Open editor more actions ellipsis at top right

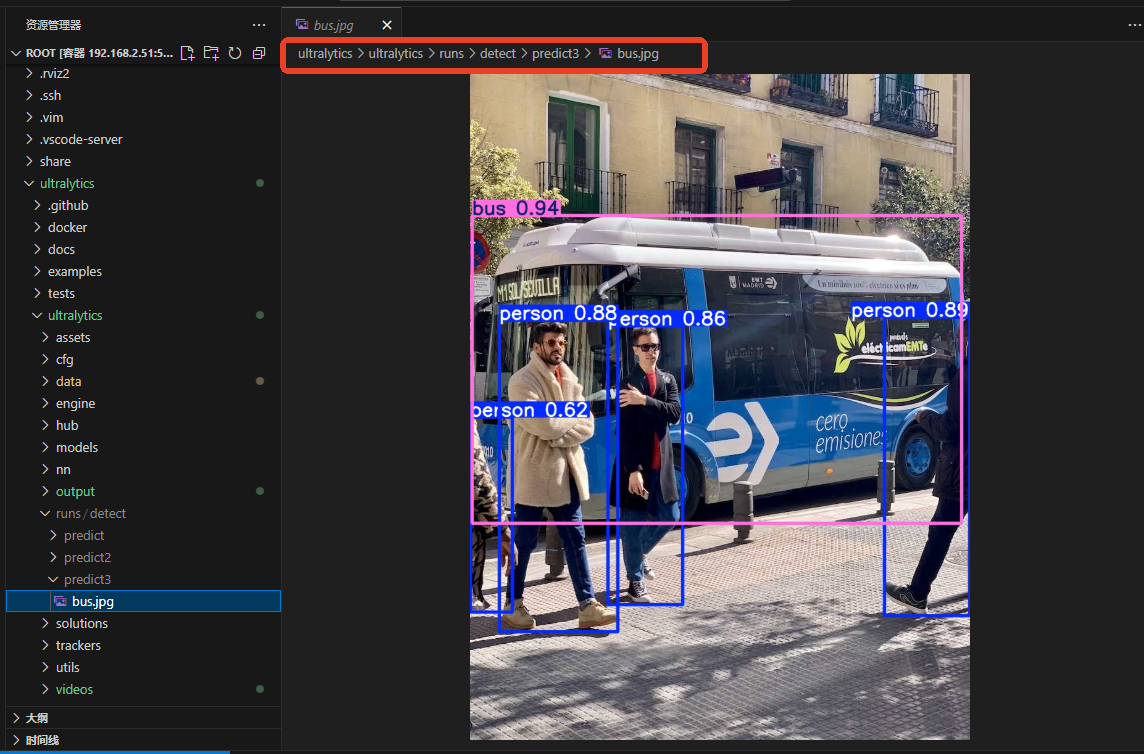pyautogui.click(x=1135, y=25)
